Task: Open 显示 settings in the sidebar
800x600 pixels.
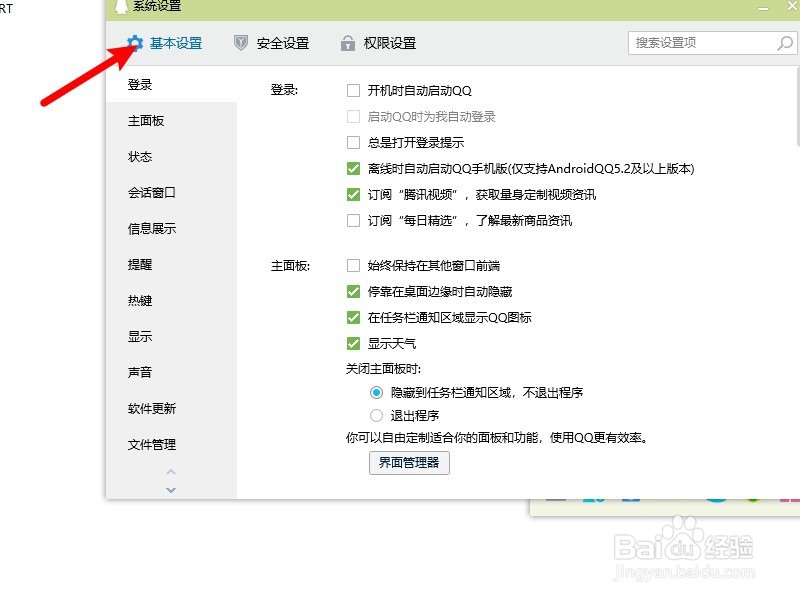Action: coord(171,337)
